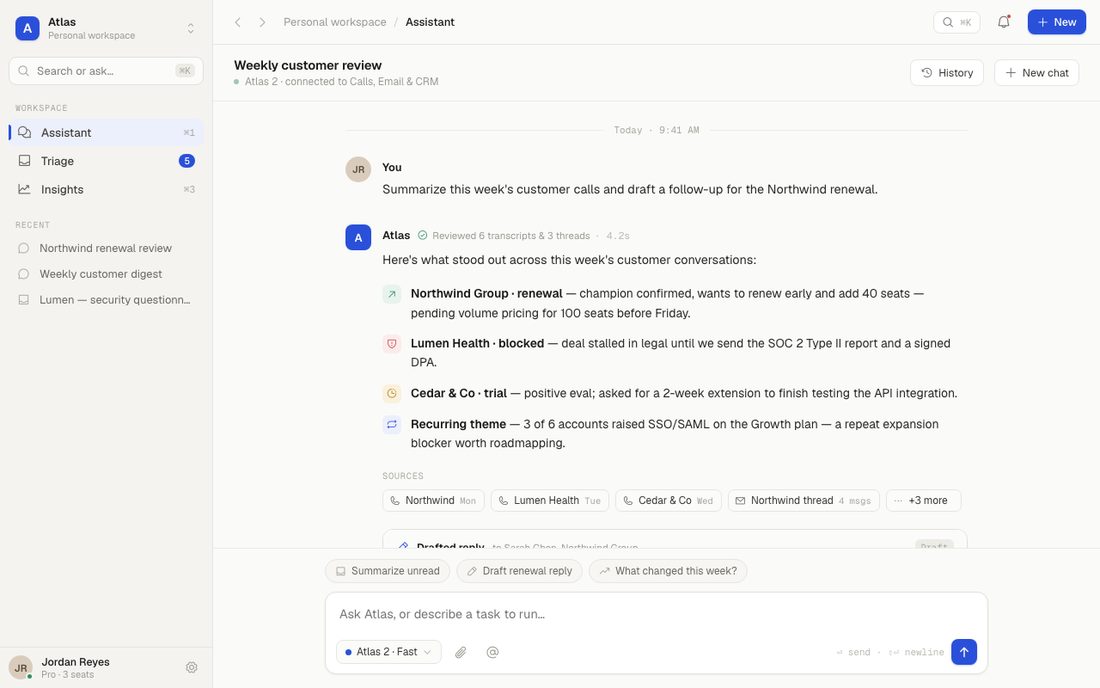Viewport: 1100px width, 688px height.
Task: Click the Jordan Reyes avatar
Action: [x=20, y=668]
